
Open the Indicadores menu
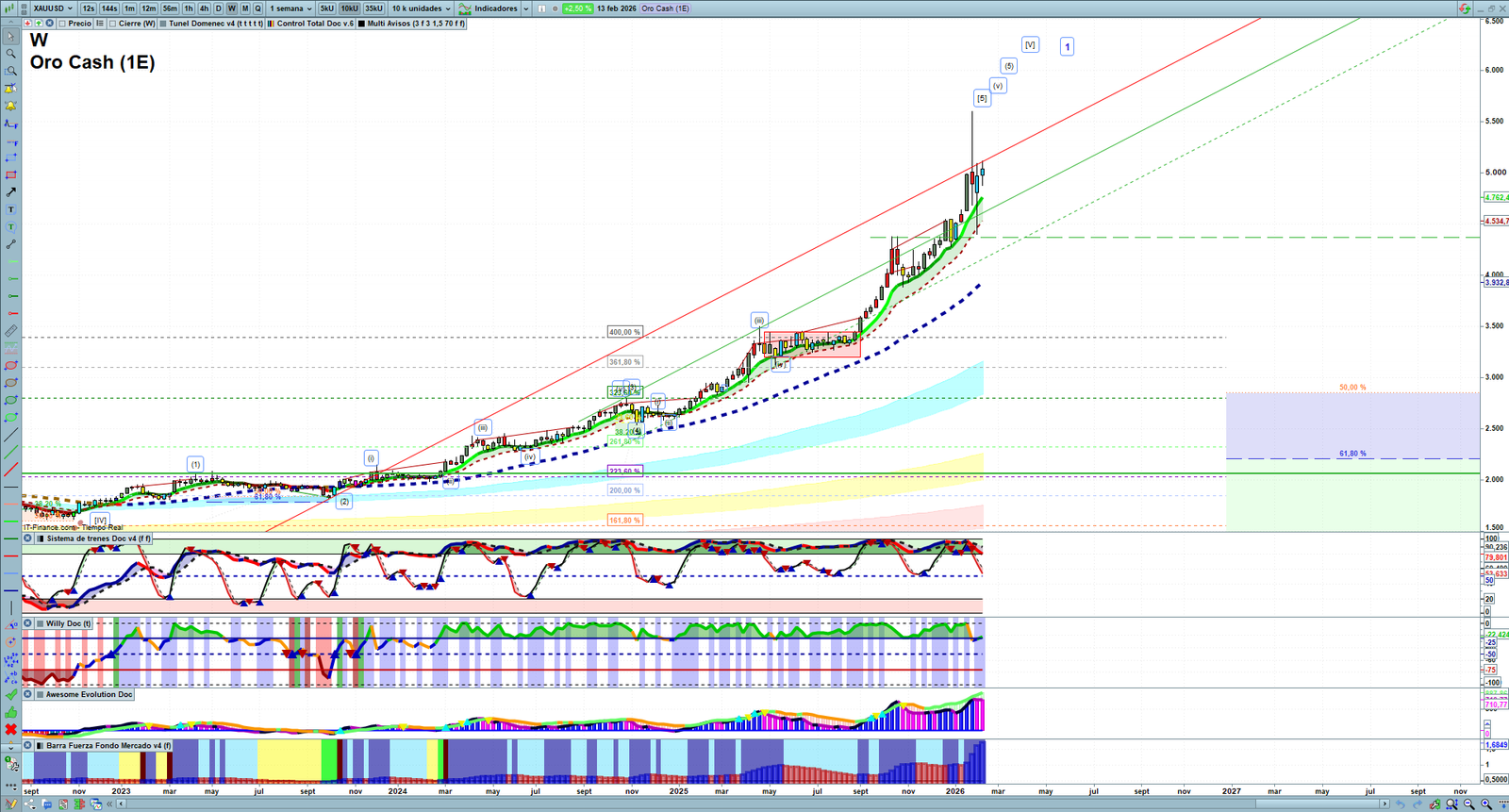(x=494, y=8)
